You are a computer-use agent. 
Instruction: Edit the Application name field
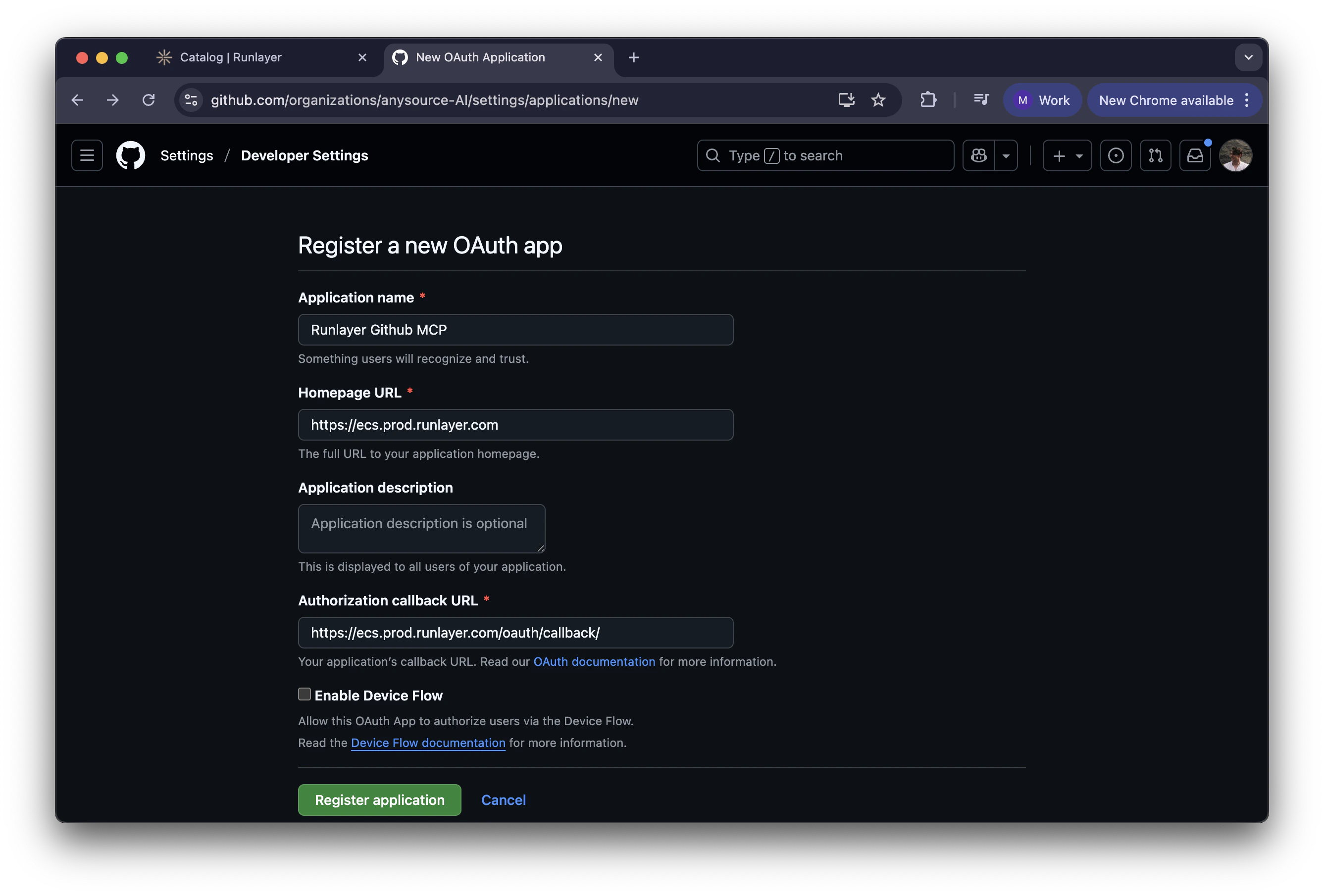coord(515,330)
